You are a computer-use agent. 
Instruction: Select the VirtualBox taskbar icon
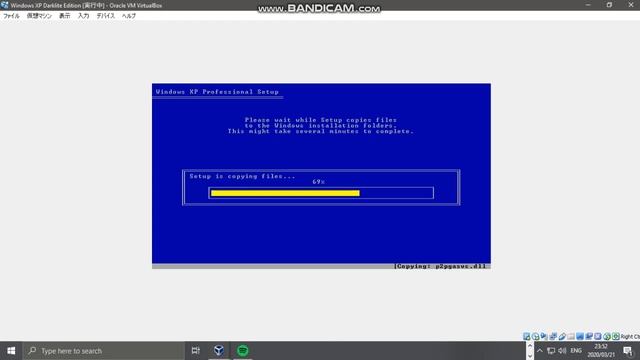pyautogui.click(x=219, y=351)
